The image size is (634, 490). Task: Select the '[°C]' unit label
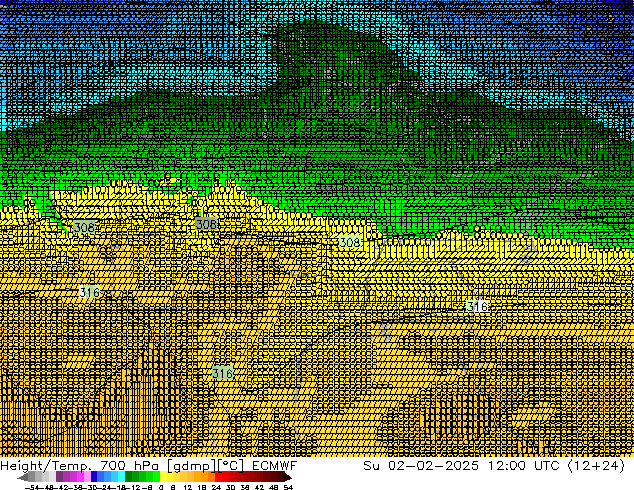pos(230,466)
